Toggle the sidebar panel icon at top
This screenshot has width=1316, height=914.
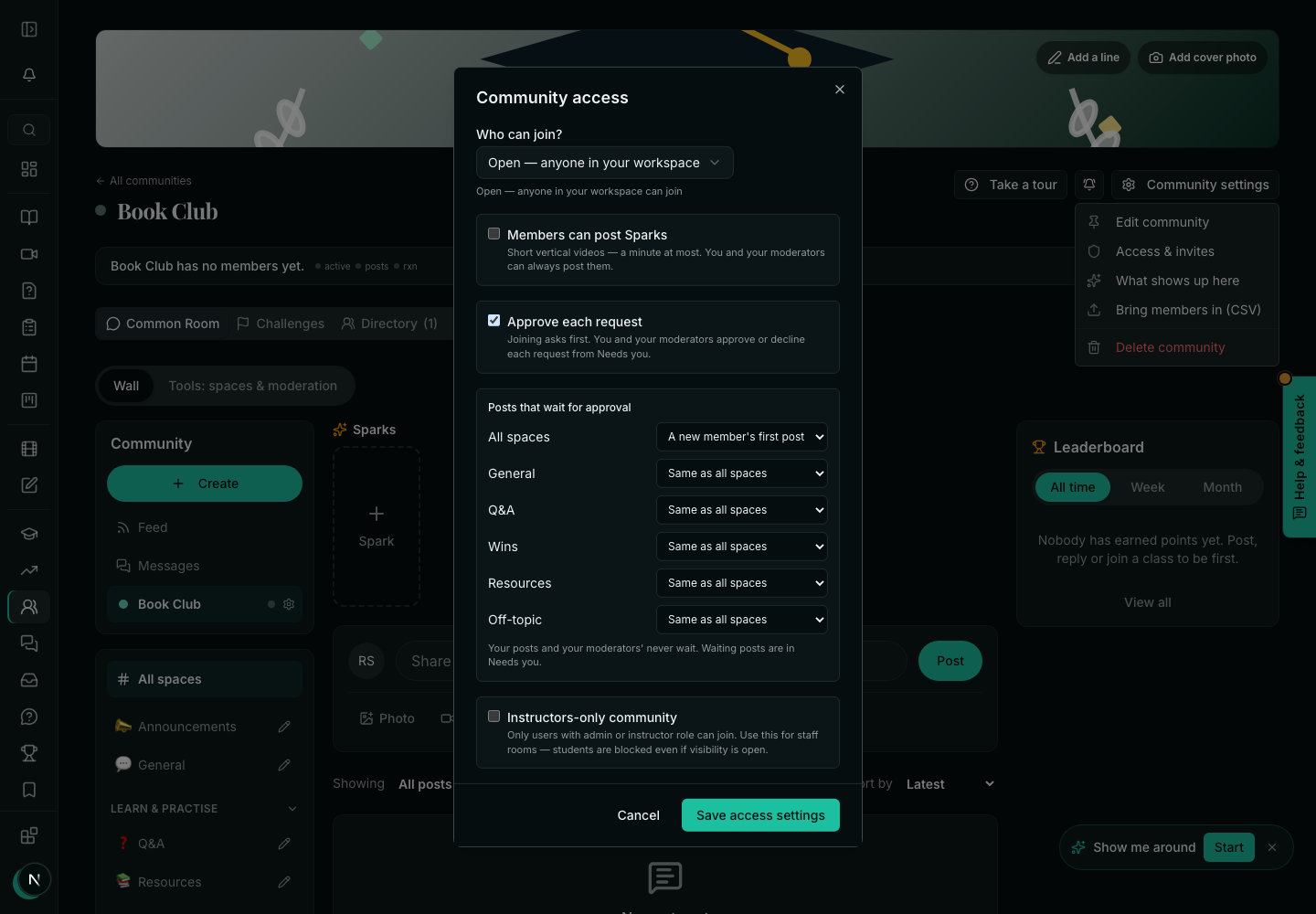[29, 29]
